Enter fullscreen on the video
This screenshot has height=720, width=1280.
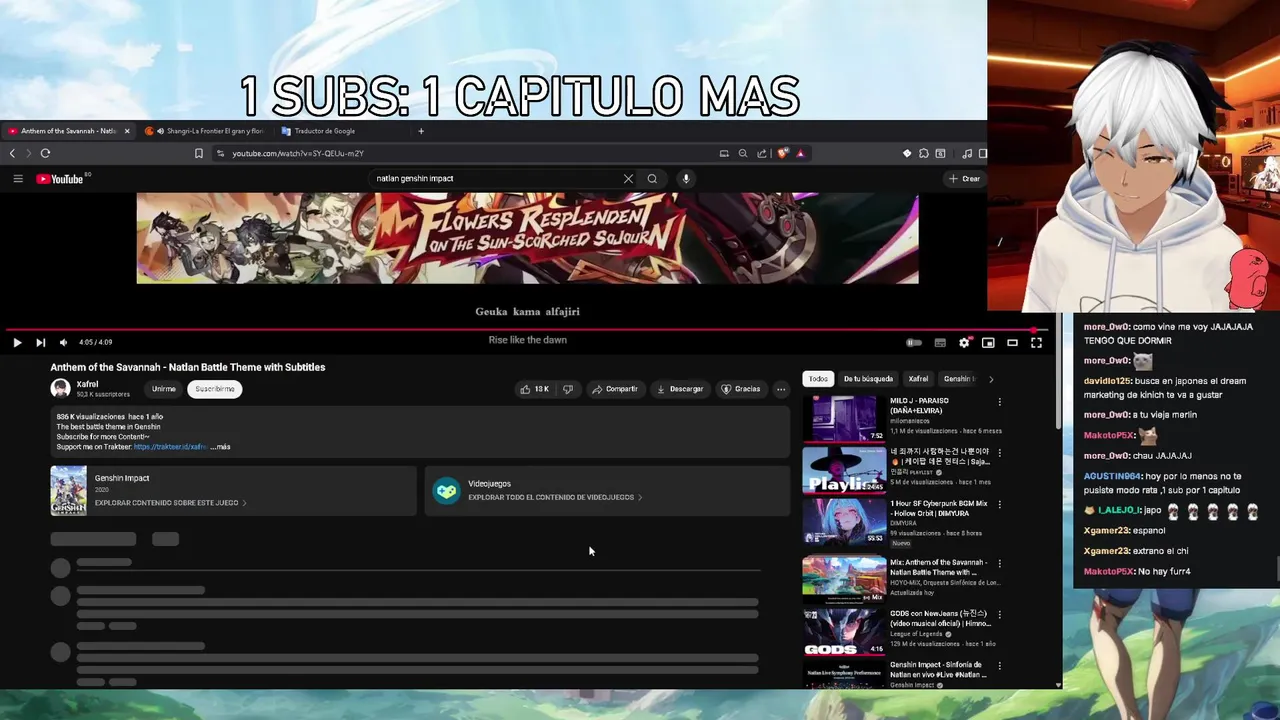1036,342
